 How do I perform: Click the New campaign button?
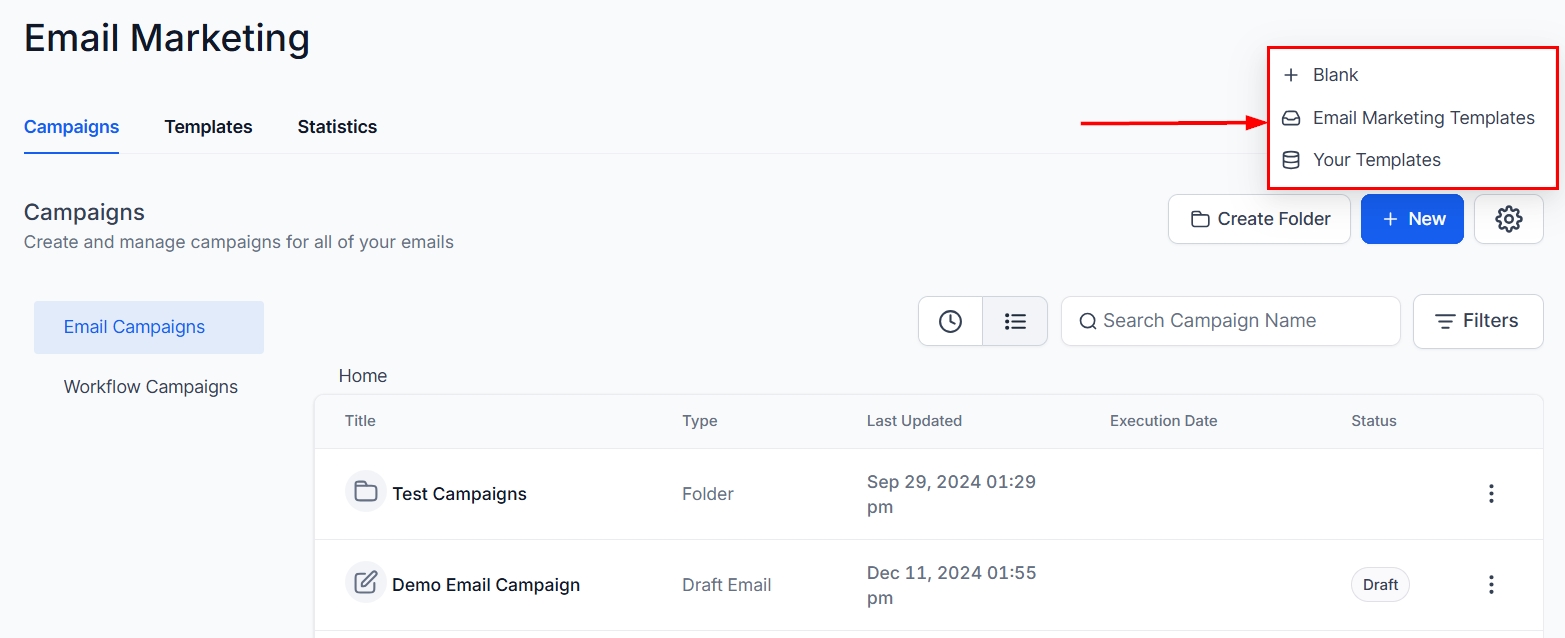(x=1412, y=219)
